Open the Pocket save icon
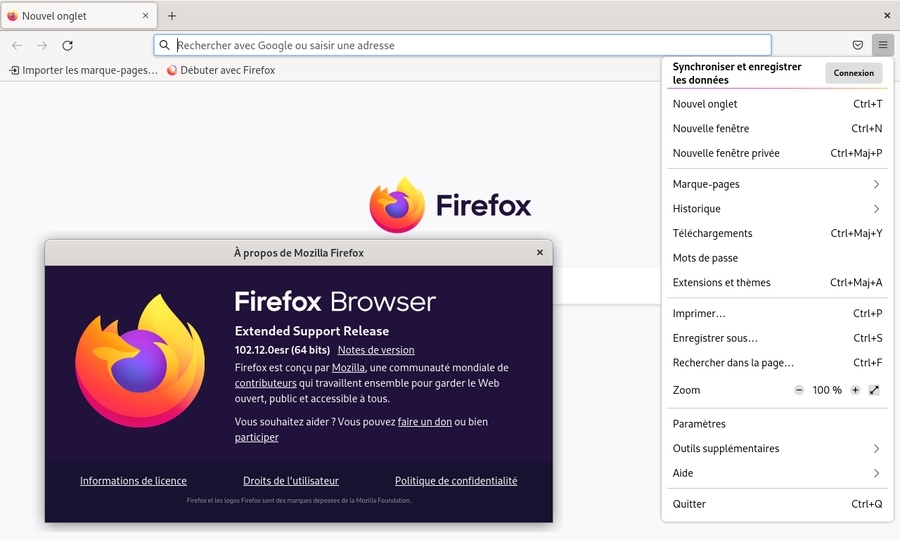This screenshot has height=540, width=900. (x=858, y=45)
